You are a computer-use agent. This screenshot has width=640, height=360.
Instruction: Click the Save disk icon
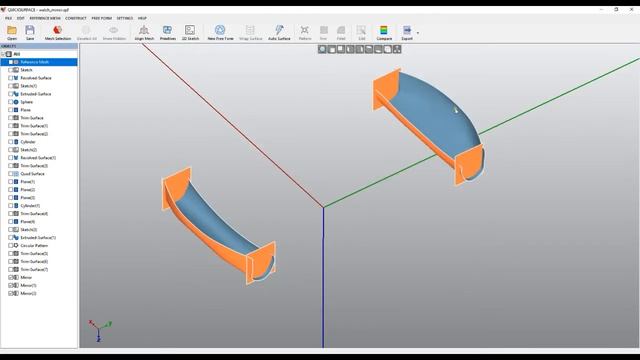coord(30,32)
